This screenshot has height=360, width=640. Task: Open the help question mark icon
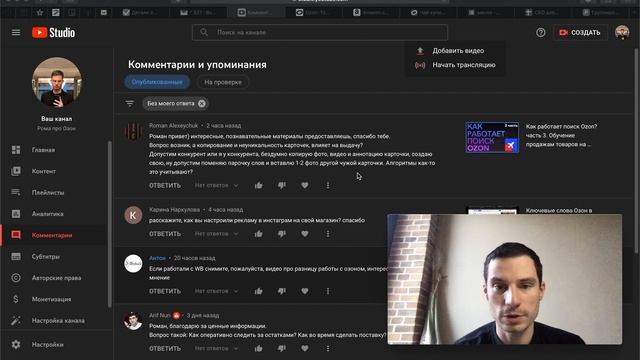tap(540, 33)
